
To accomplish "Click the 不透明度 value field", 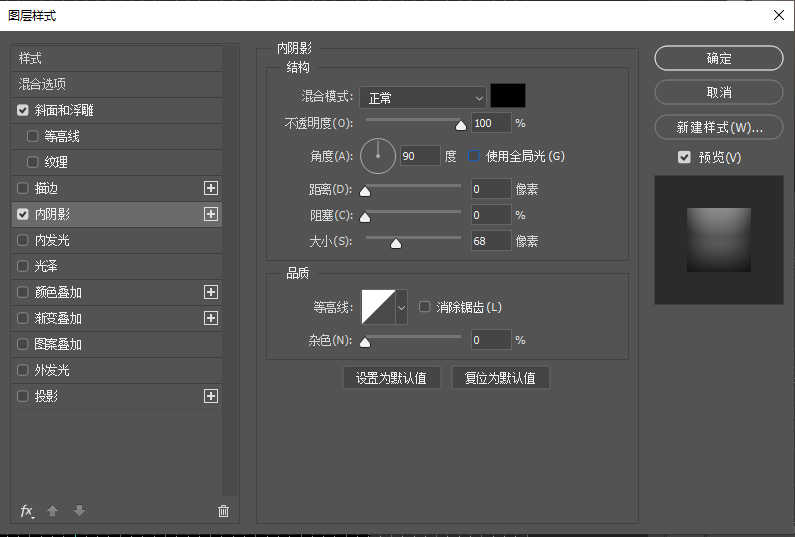I will 491,123.
